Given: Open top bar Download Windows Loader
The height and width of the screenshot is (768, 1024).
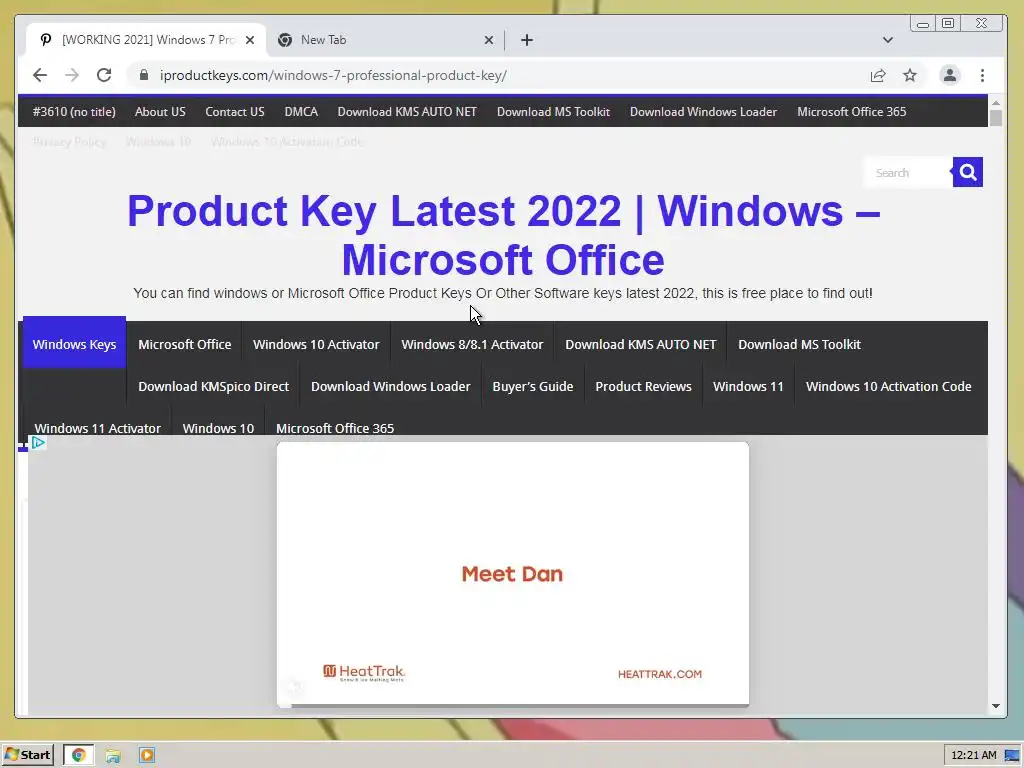Looking at the screenshot, I should pos(703,112).
